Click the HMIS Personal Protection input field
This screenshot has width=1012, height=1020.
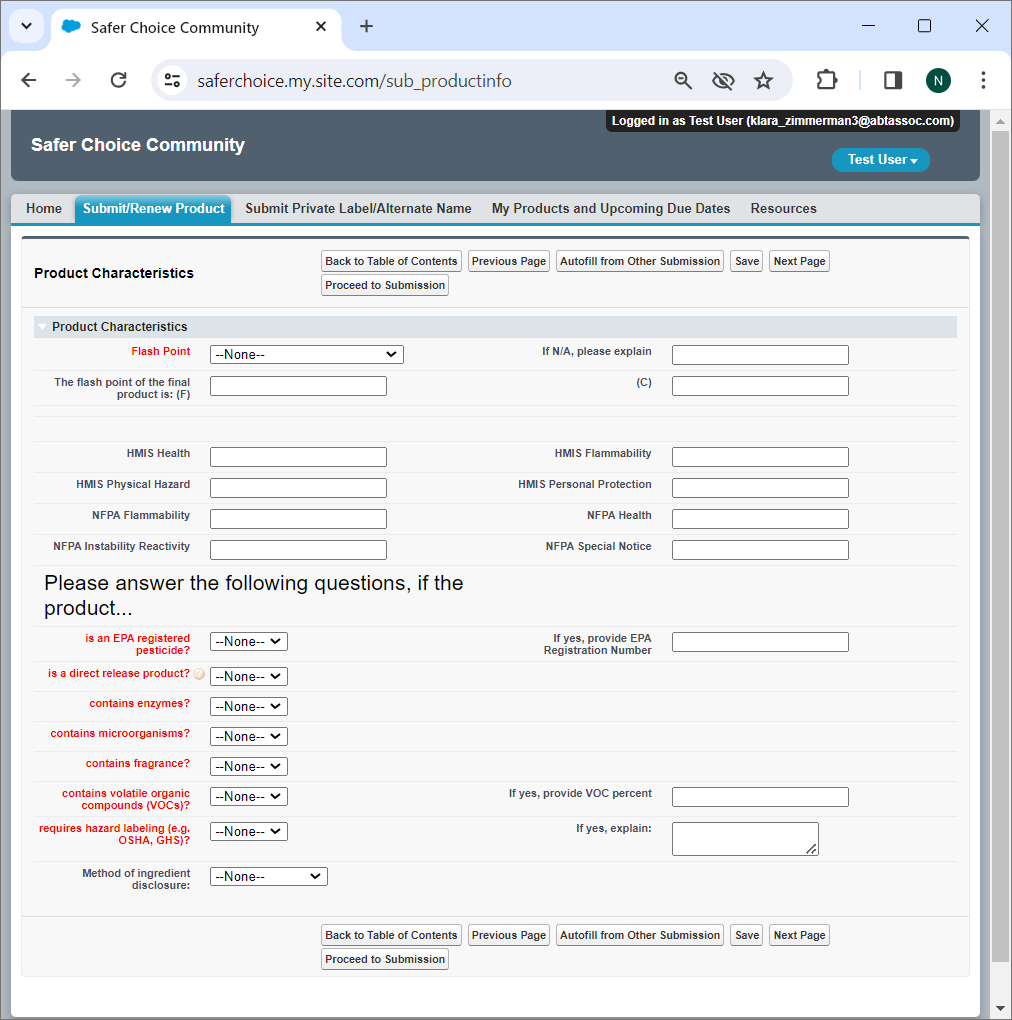[x=760, y=488]
